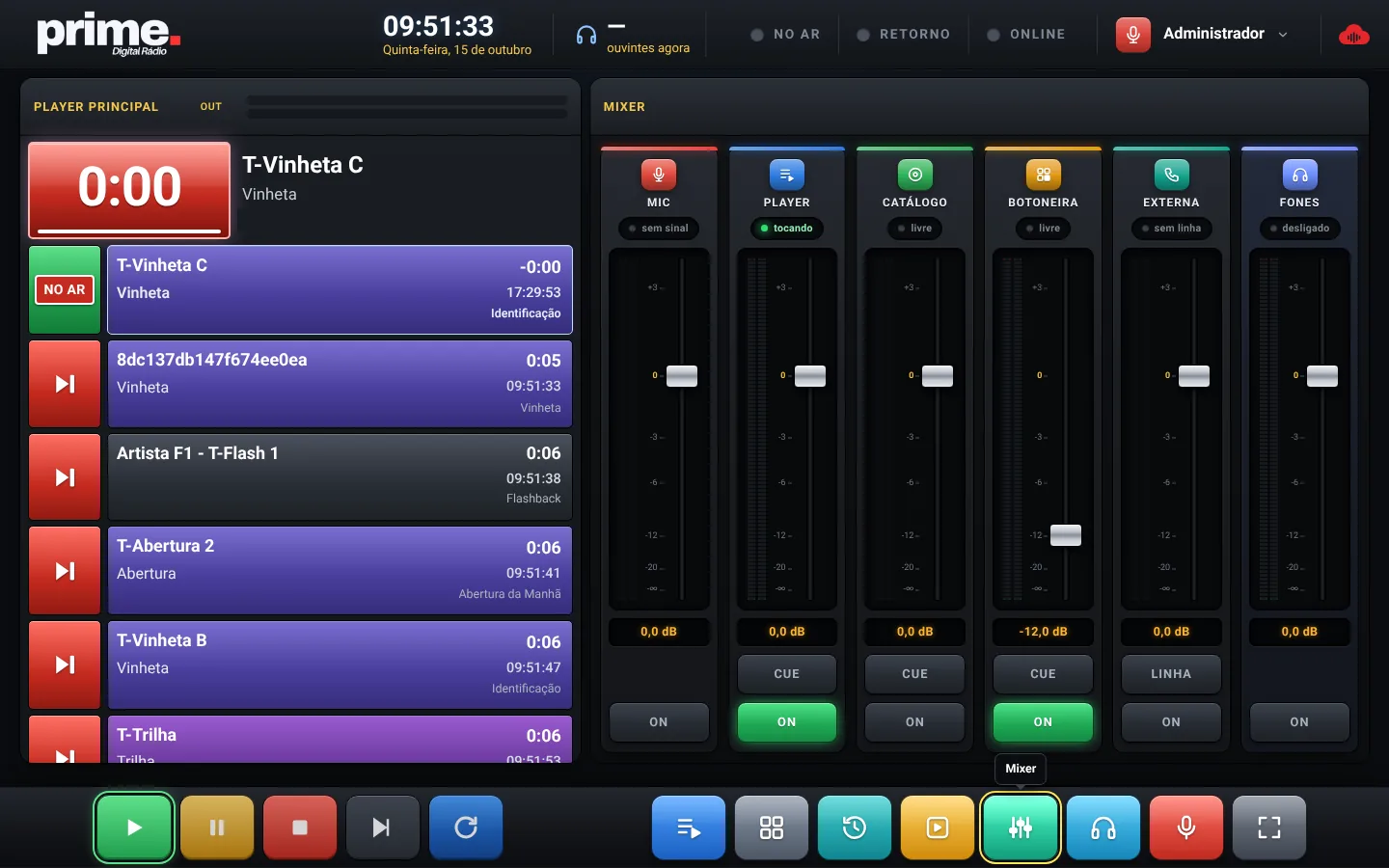Click CUE on the CATÁLOGO channel
1389x868 pixels.
[x=915, y=674]
